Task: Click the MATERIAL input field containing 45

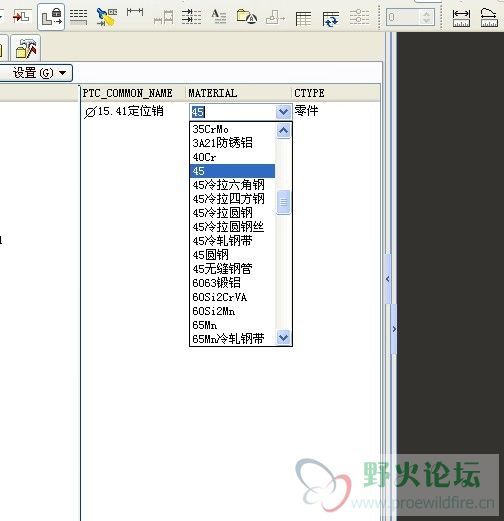Action: pos(233,112)
